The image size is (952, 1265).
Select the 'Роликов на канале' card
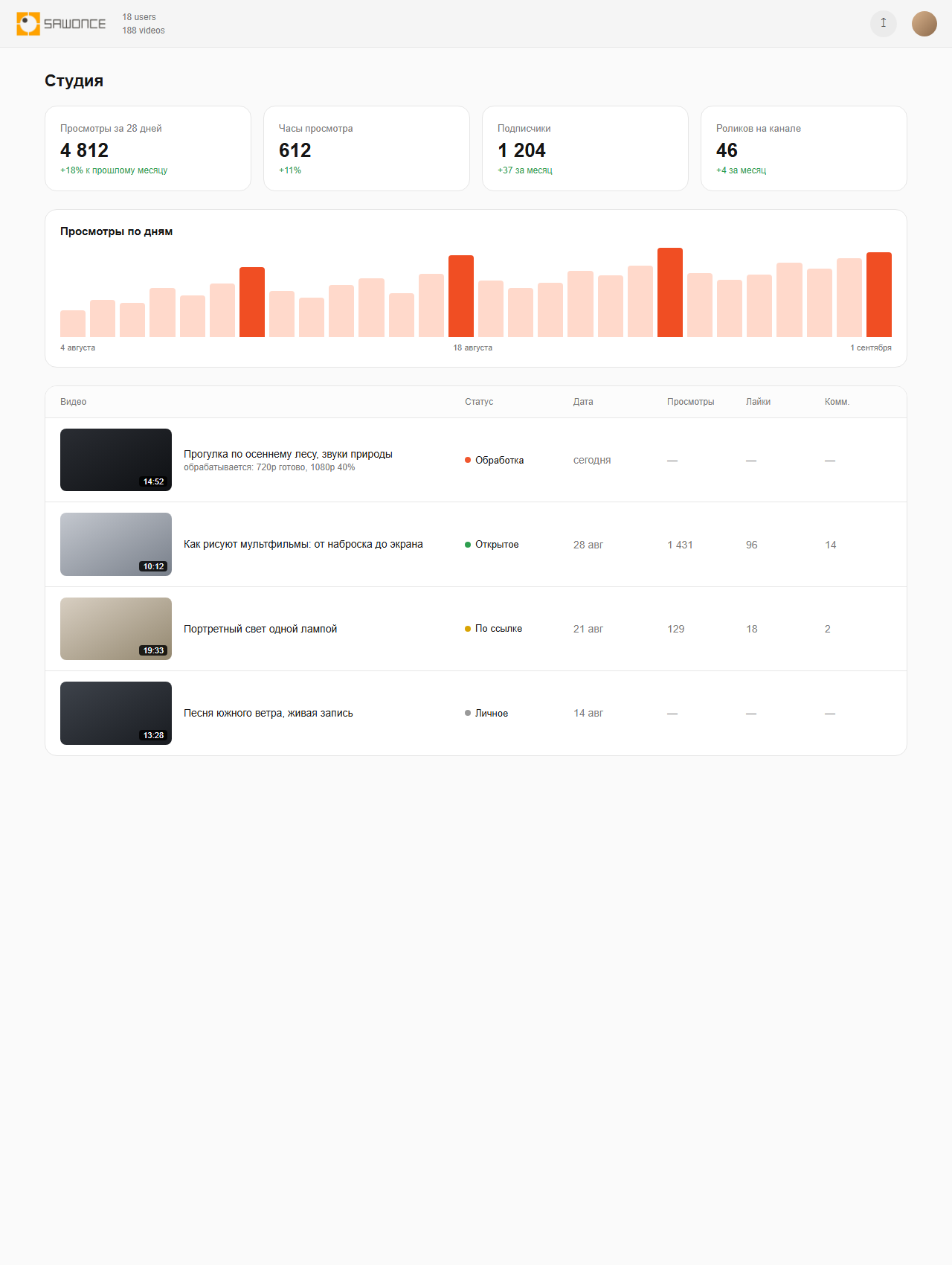click(804, 149)
